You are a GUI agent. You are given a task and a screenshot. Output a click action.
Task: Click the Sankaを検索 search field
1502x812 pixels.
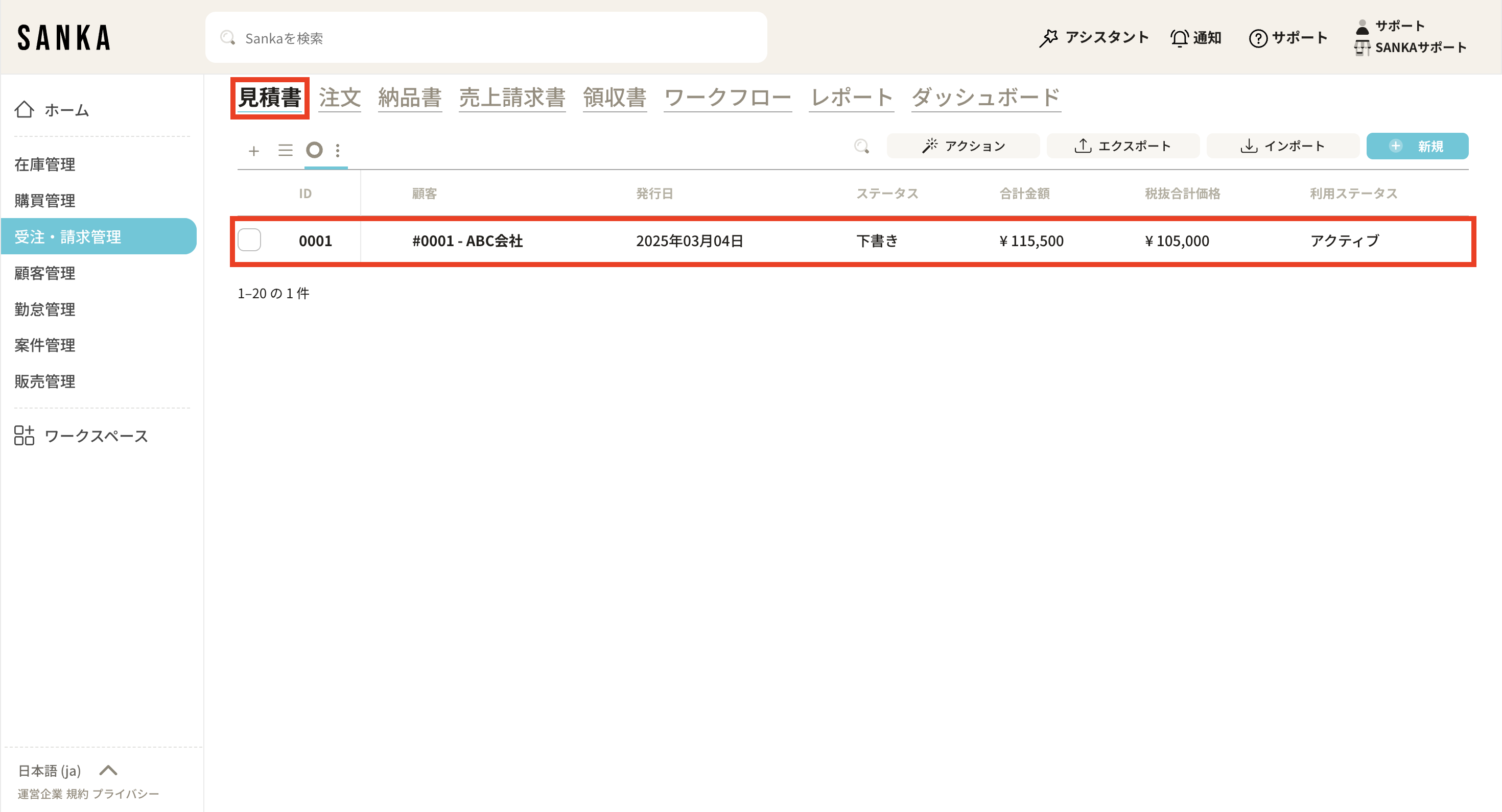point(486,38)
